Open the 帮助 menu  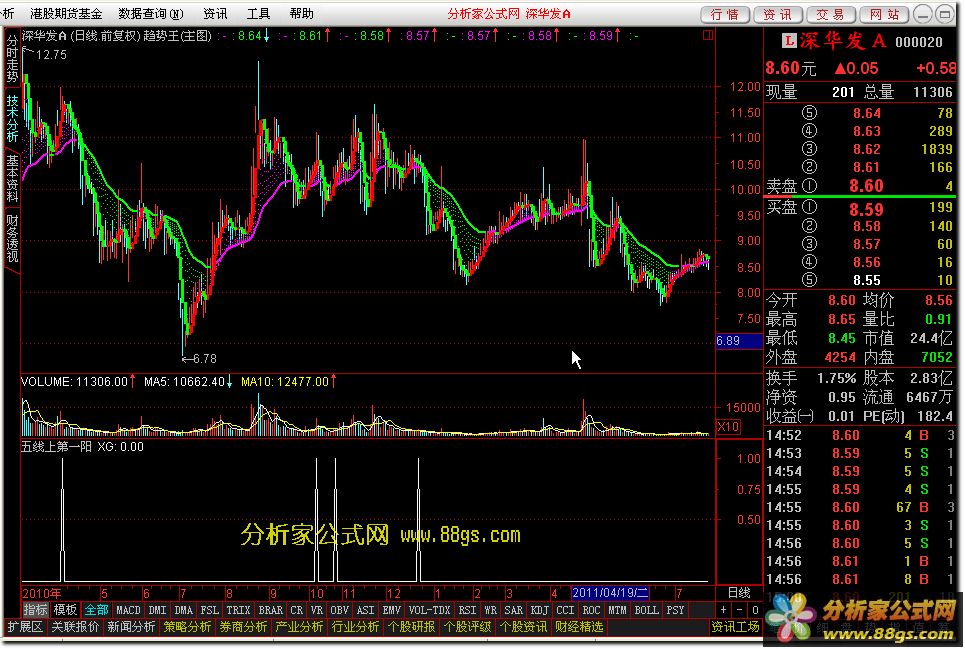click(x=301, y=14)
